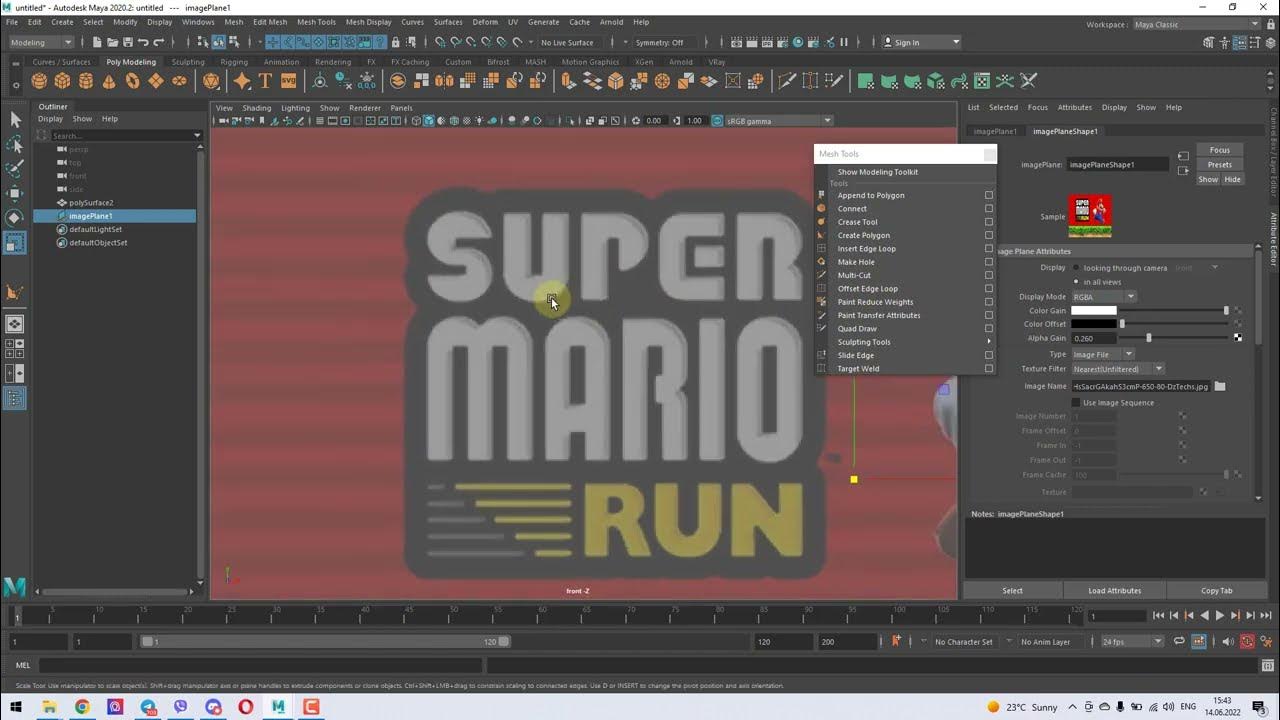This screenshot has height=720, width=1280.
Task: Open the Texture Filter dropdown
Action: [x=1118, y=369]
